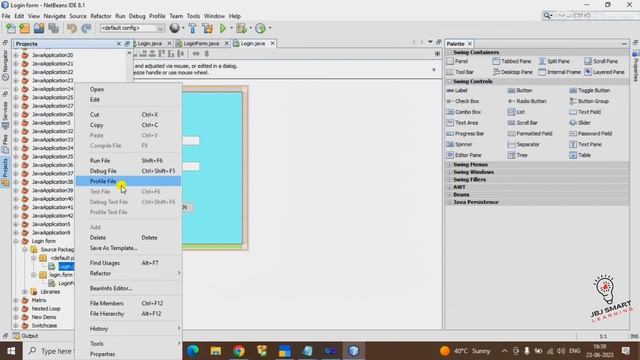Click the Open Project toolbar icon
640x360 pixels.
(39, 28)
